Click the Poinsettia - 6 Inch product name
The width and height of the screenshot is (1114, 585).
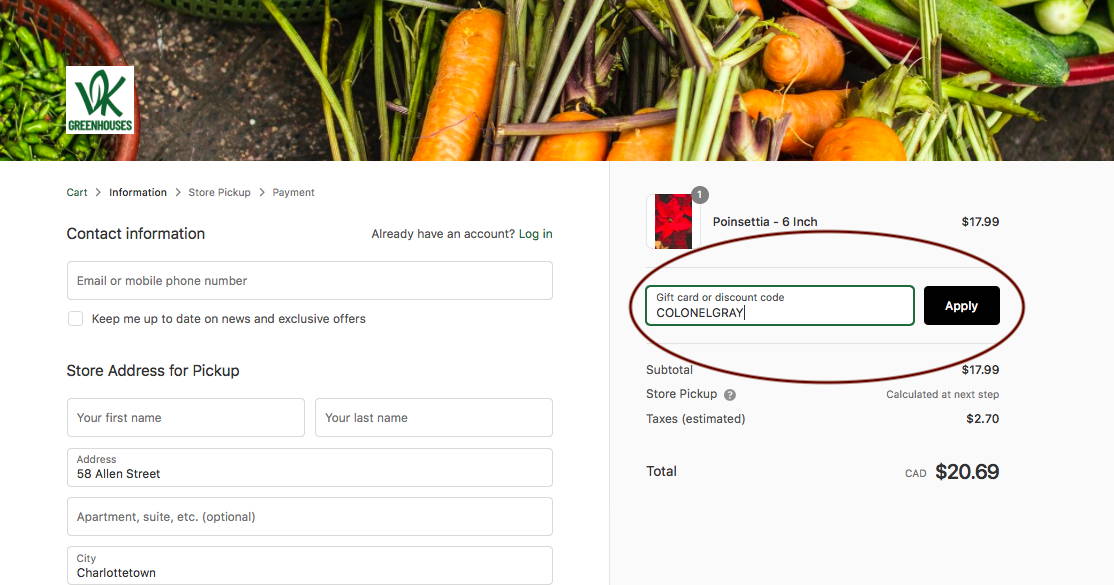765,222
